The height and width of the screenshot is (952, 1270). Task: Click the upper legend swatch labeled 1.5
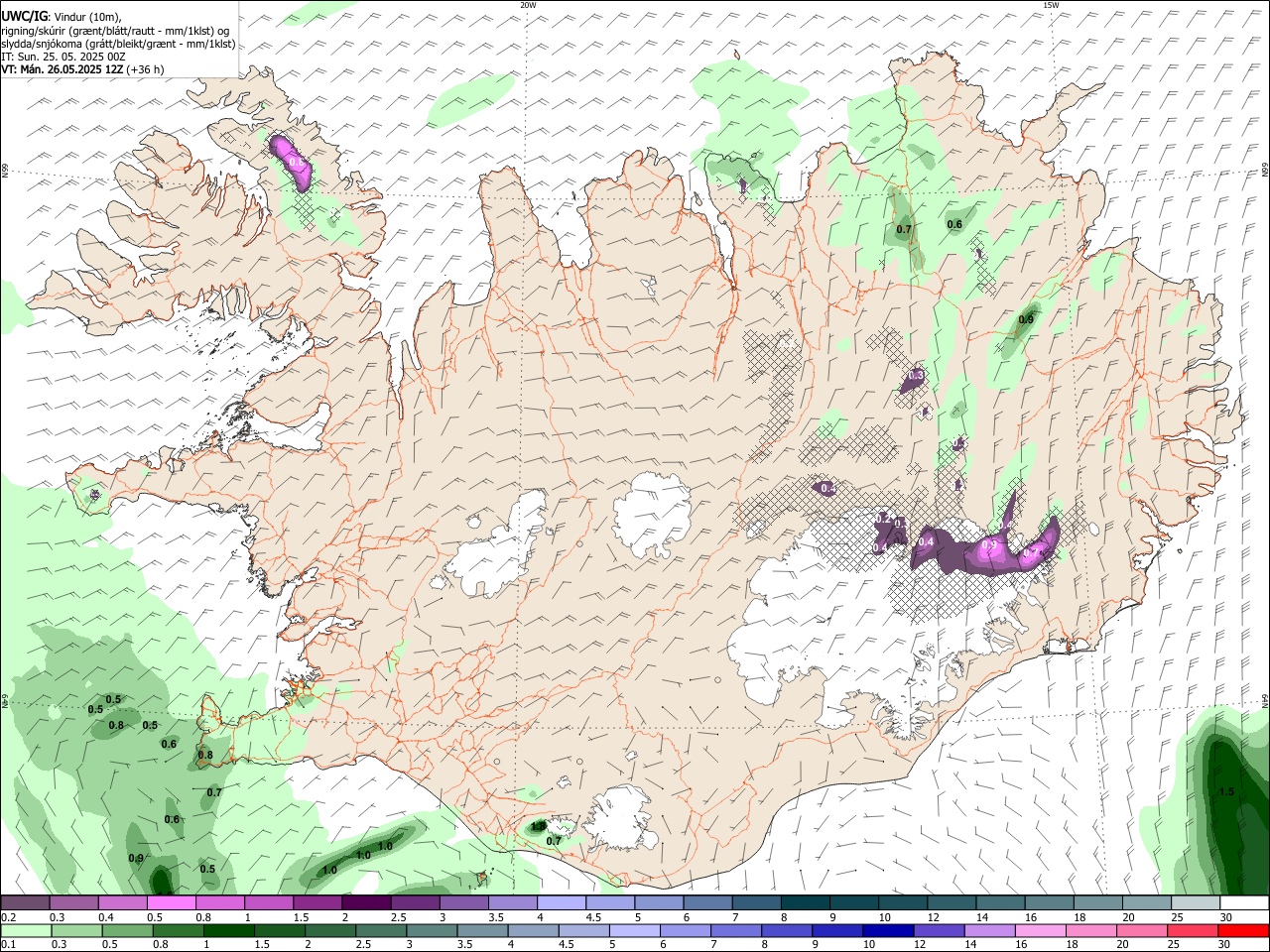coord(317,903)
